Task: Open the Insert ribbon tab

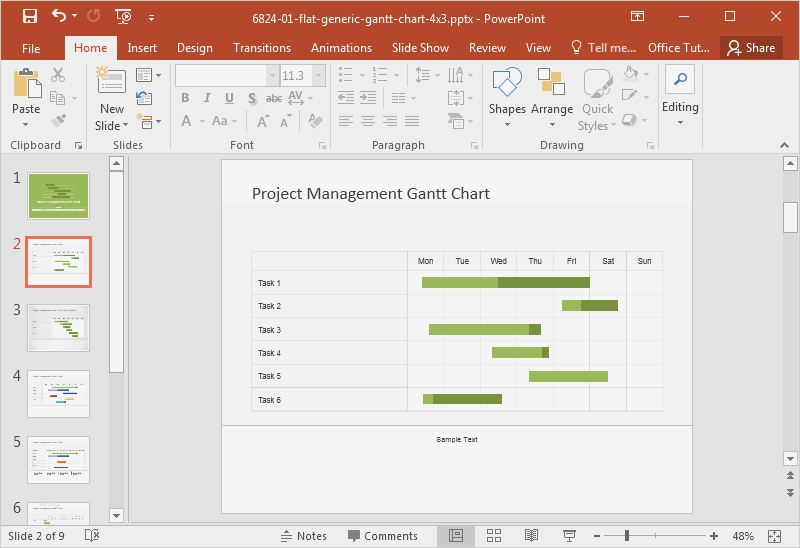Action: pyautogui.click(x=142, y=48)
